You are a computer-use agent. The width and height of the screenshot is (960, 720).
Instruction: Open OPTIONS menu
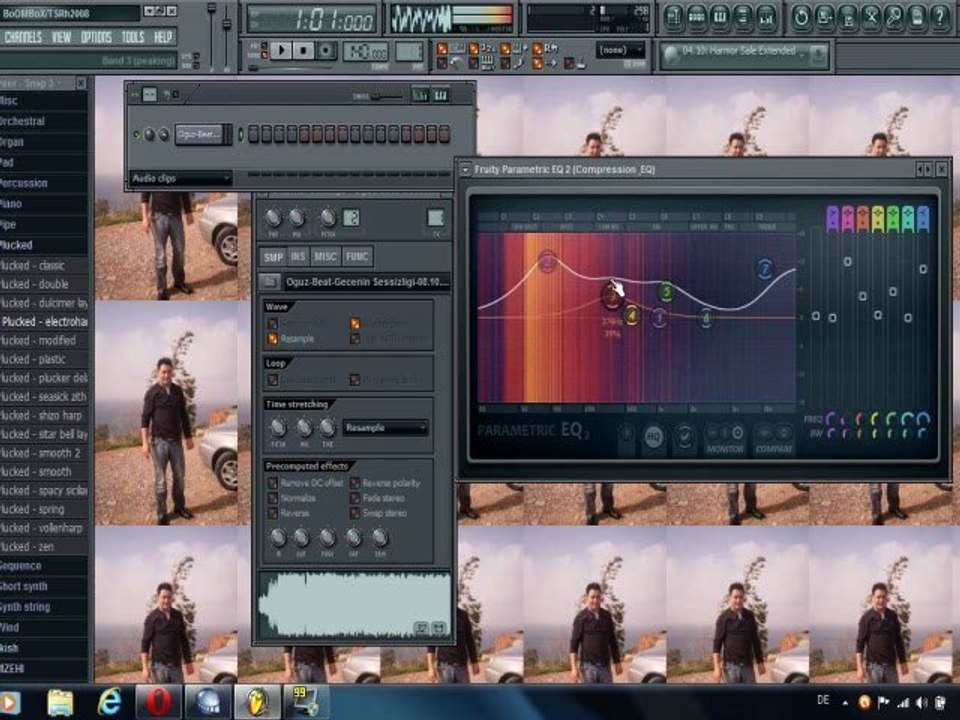96,37
